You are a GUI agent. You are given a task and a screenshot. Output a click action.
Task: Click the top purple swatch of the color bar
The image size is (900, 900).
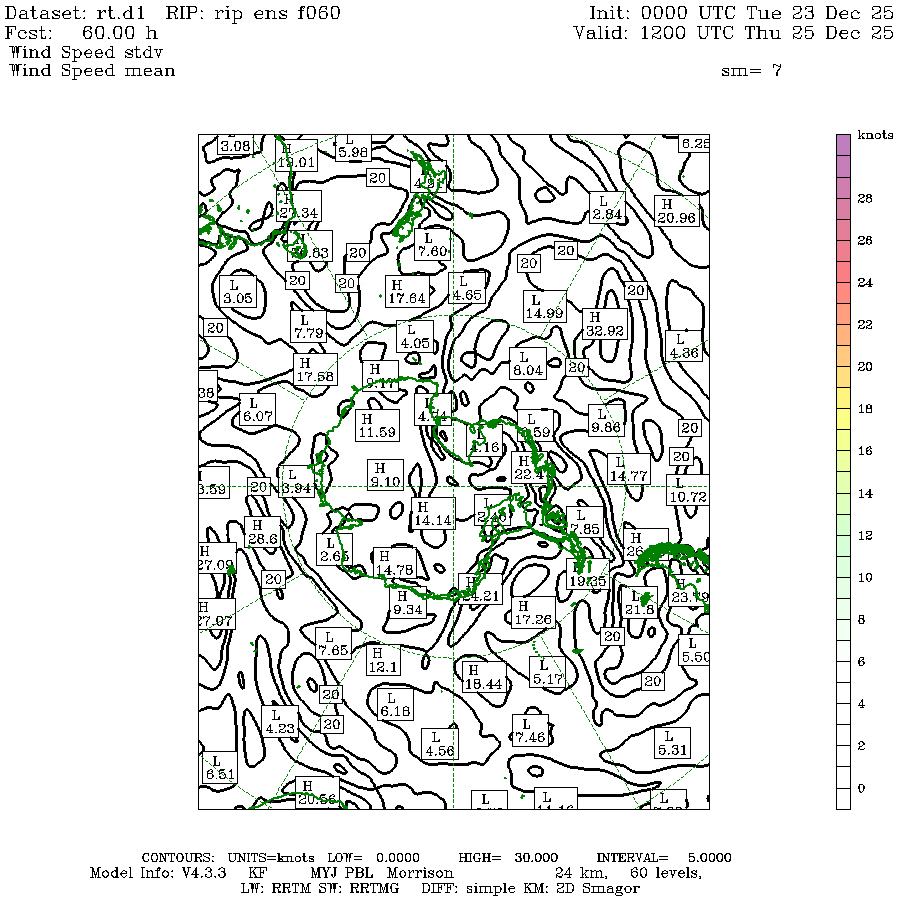click(843, 145)
